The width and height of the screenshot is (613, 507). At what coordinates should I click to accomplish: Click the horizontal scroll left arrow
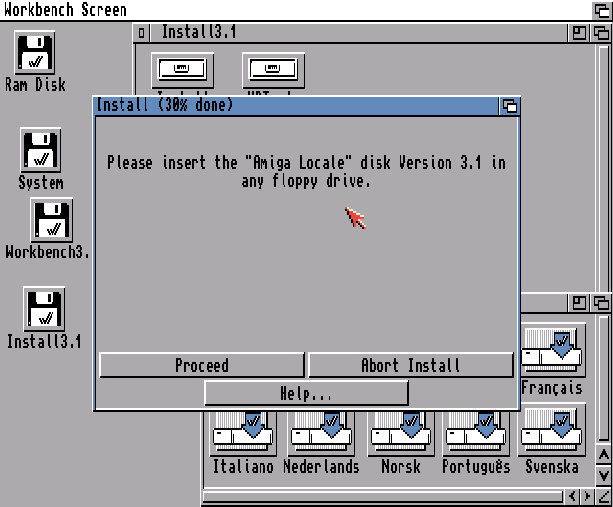click(572, 496)
